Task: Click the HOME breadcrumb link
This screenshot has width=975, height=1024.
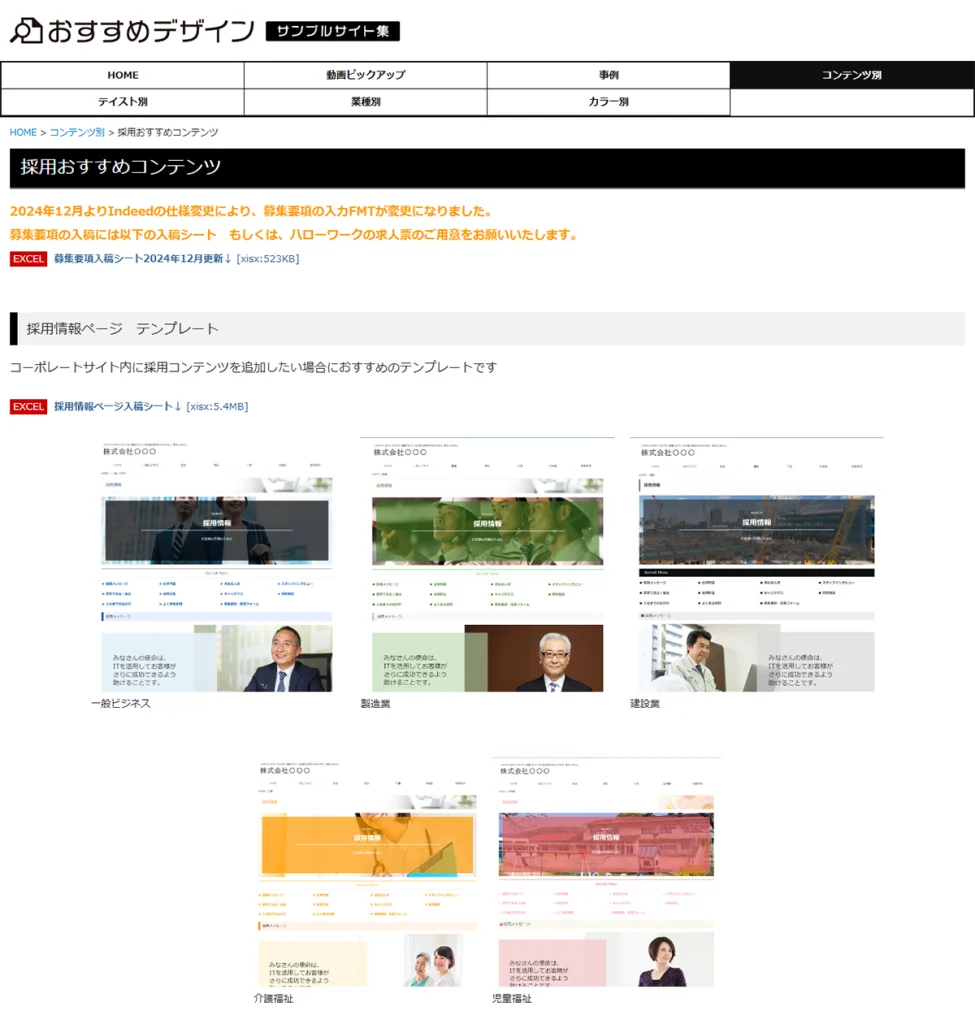Action: coord(23,132)
